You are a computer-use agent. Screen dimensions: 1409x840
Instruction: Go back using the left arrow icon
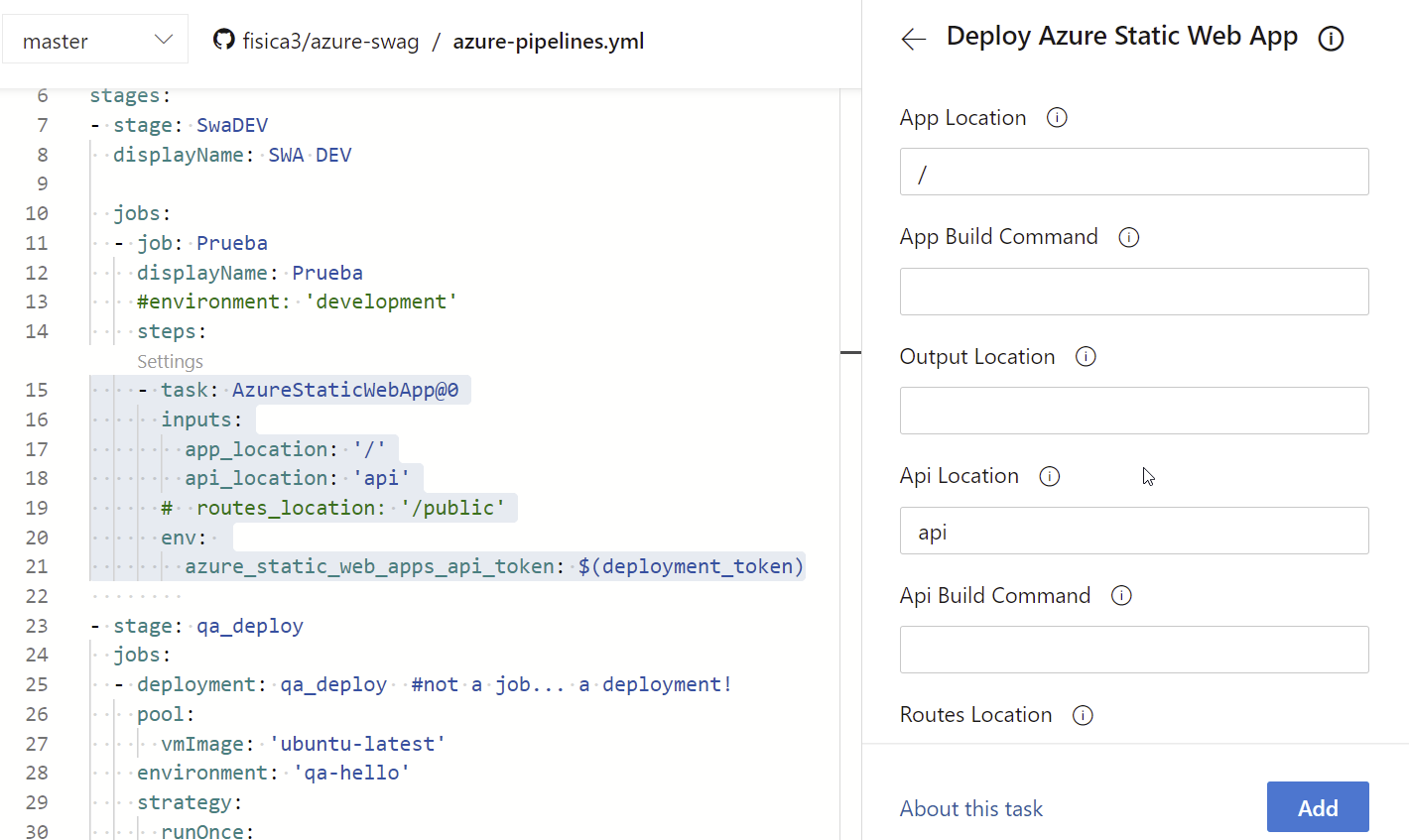click(x=913, y=39)
